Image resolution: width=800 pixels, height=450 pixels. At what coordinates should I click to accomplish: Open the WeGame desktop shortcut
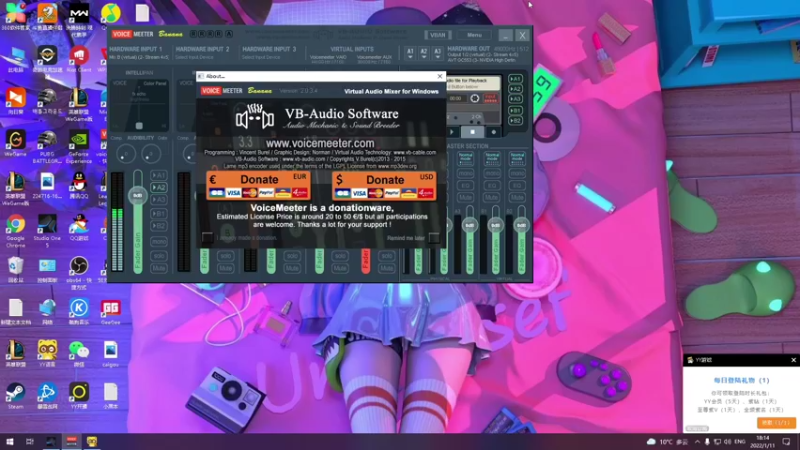[15, 144]
